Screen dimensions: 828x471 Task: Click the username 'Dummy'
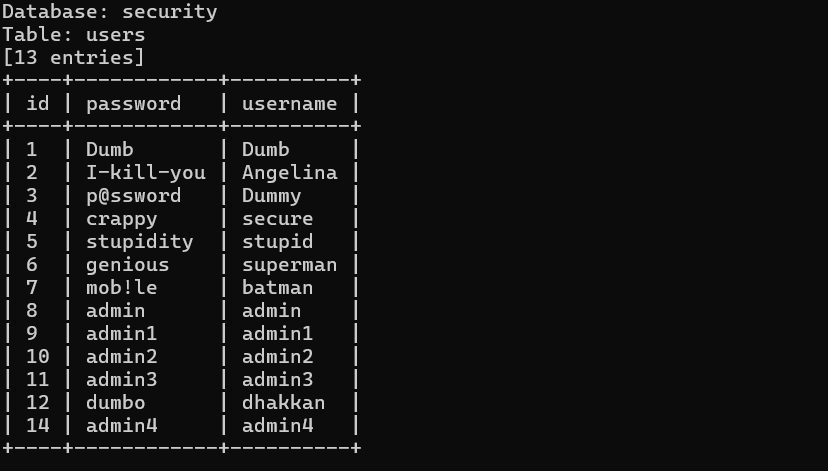click(271, 196)
